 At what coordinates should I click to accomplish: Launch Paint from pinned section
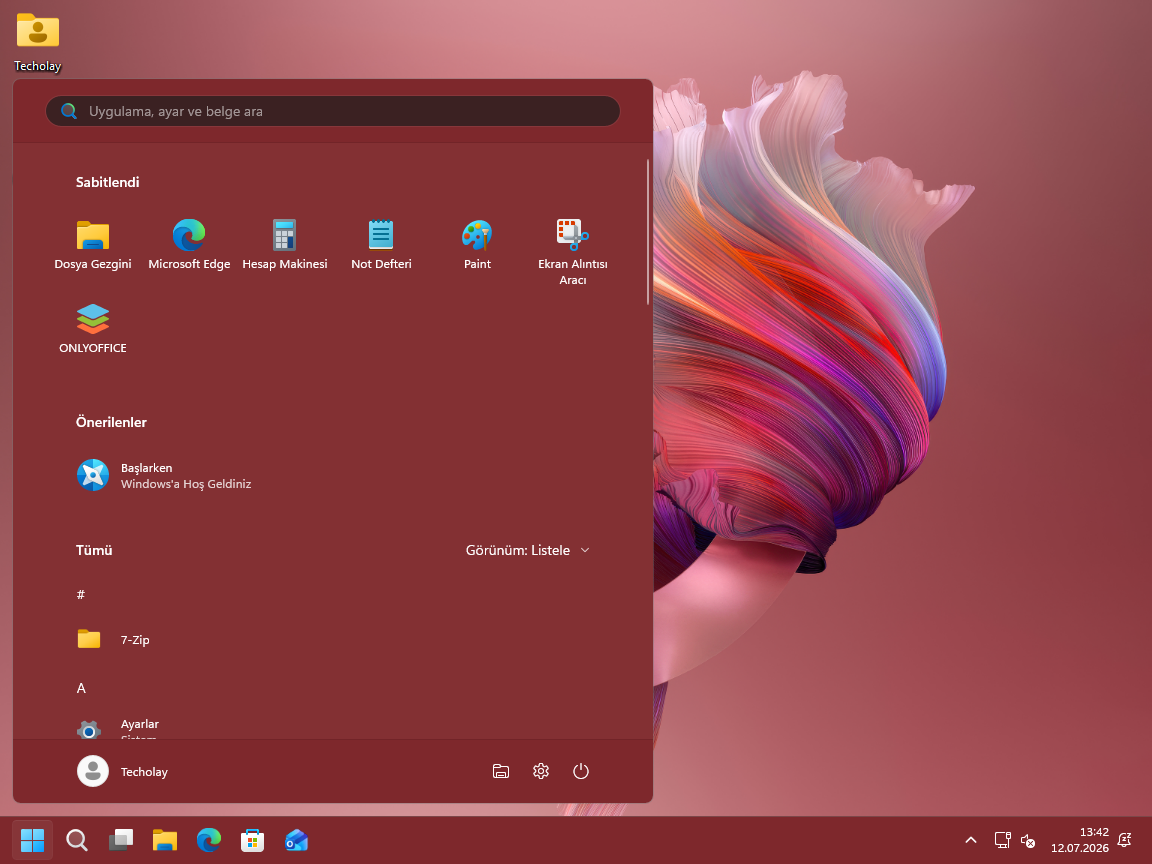pyautogui.click(x=477, y=245)
